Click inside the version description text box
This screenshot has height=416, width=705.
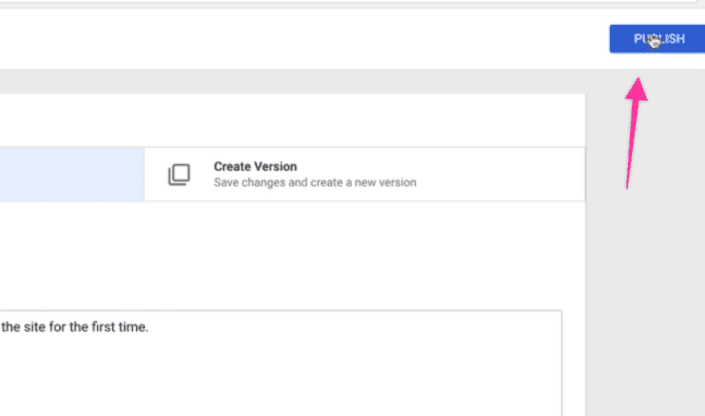tap(281, 363)
